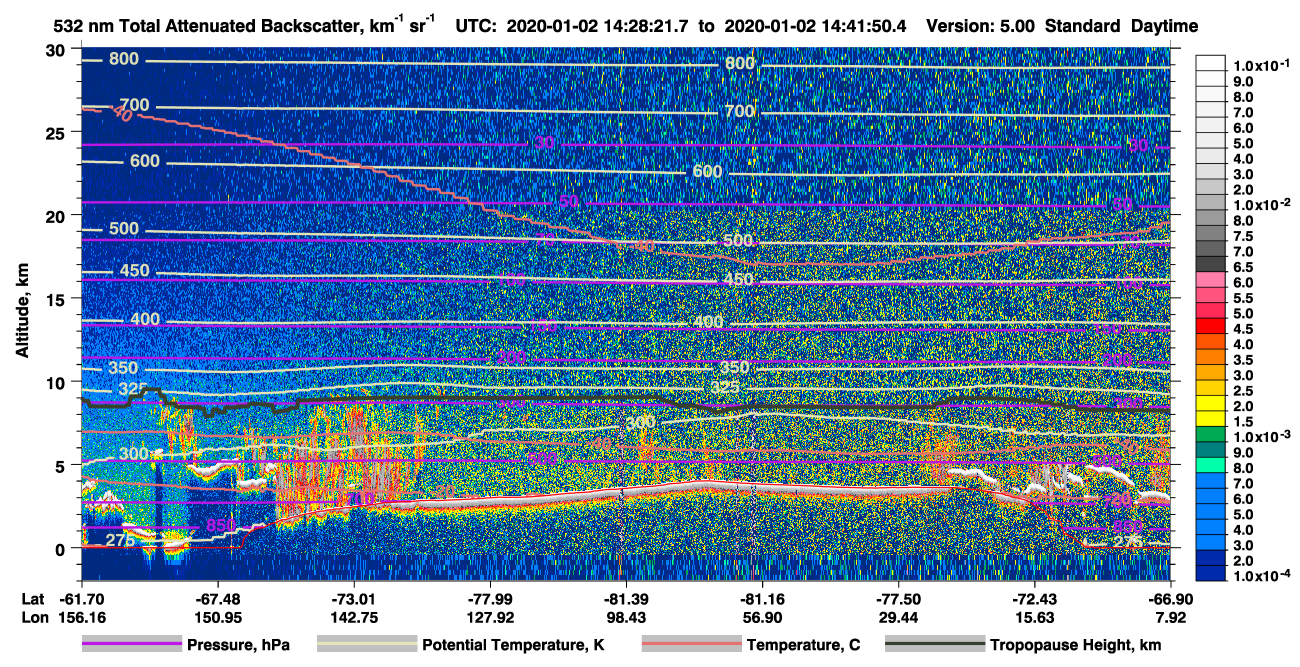Click the altitude axis tick label "15"
Image resolution: width=1300 pixels, height=667 pixels.
[x=57, y=298]
